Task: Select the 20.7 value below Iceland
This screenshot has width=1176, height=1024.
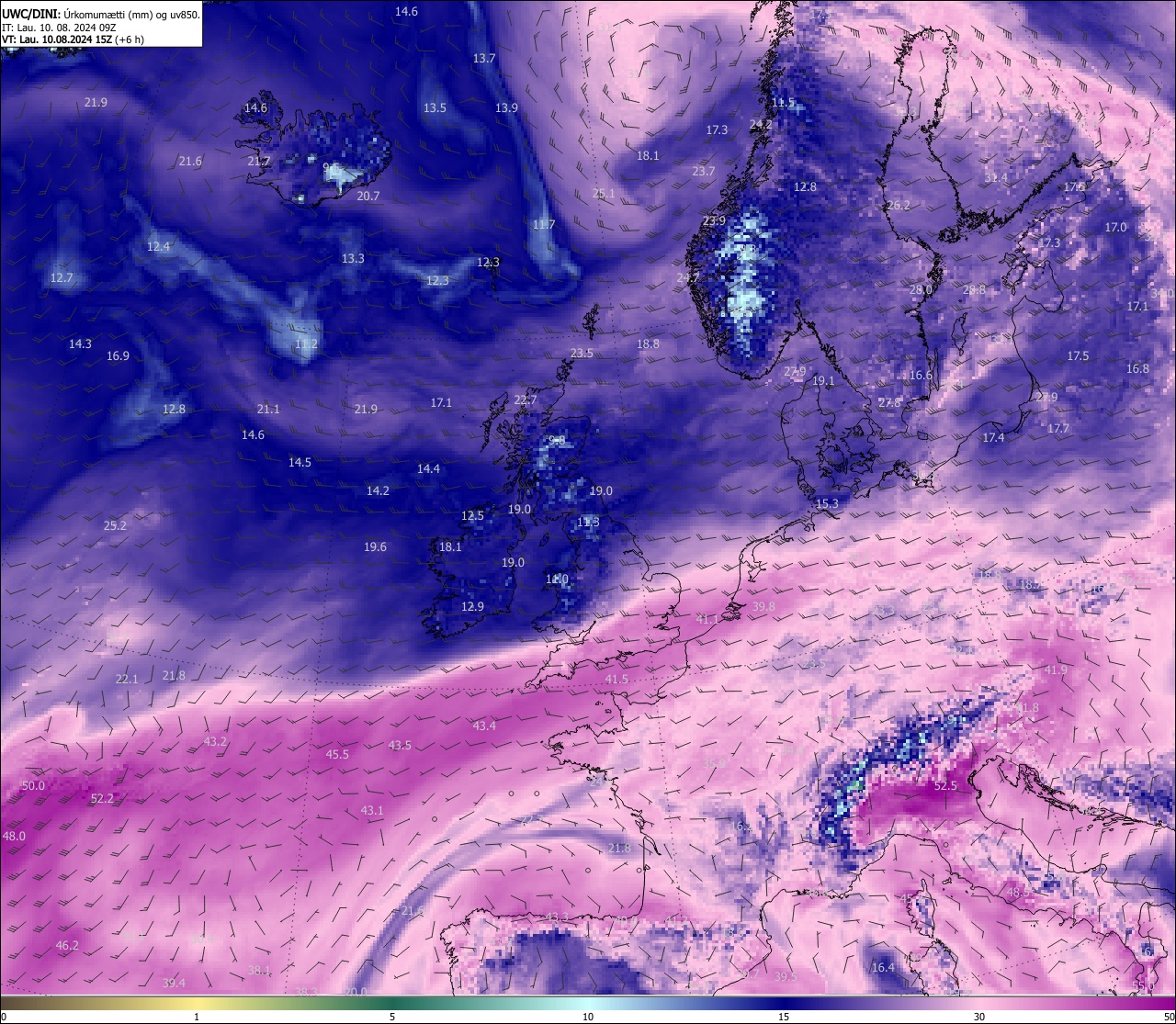Action: [368, 197]
